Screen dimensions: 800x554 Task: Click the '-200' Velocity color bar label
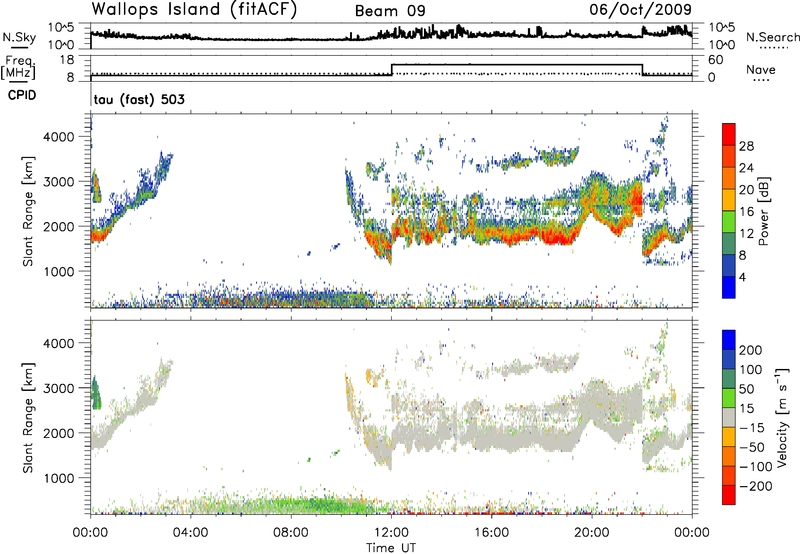pyautogui.click(x=755, y=486)
